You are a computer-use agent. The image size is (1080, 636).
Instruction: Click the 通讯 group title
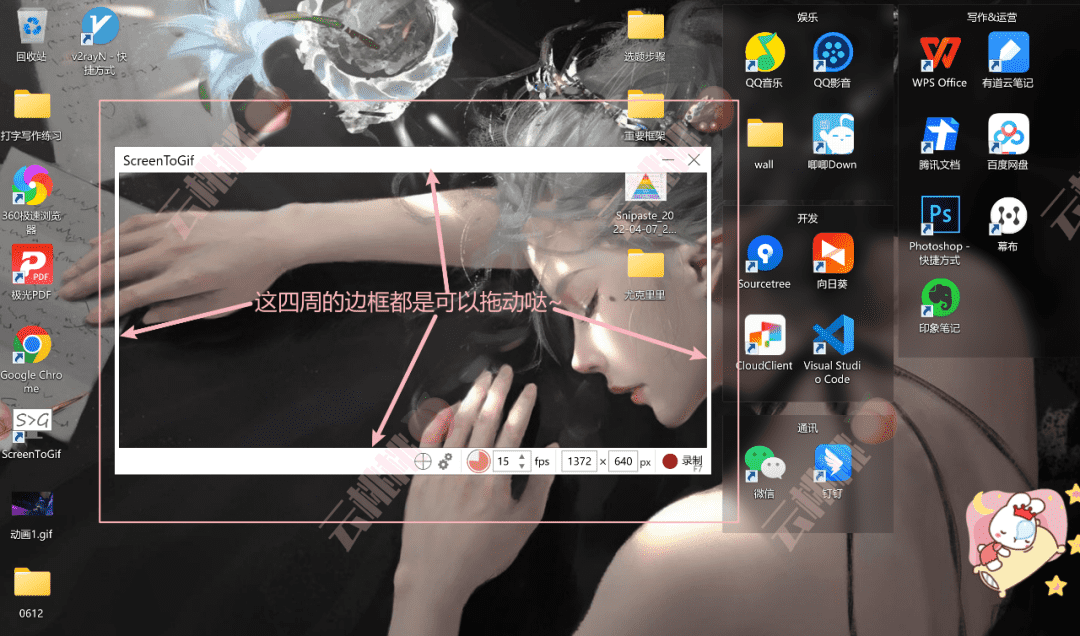point(807,429)
